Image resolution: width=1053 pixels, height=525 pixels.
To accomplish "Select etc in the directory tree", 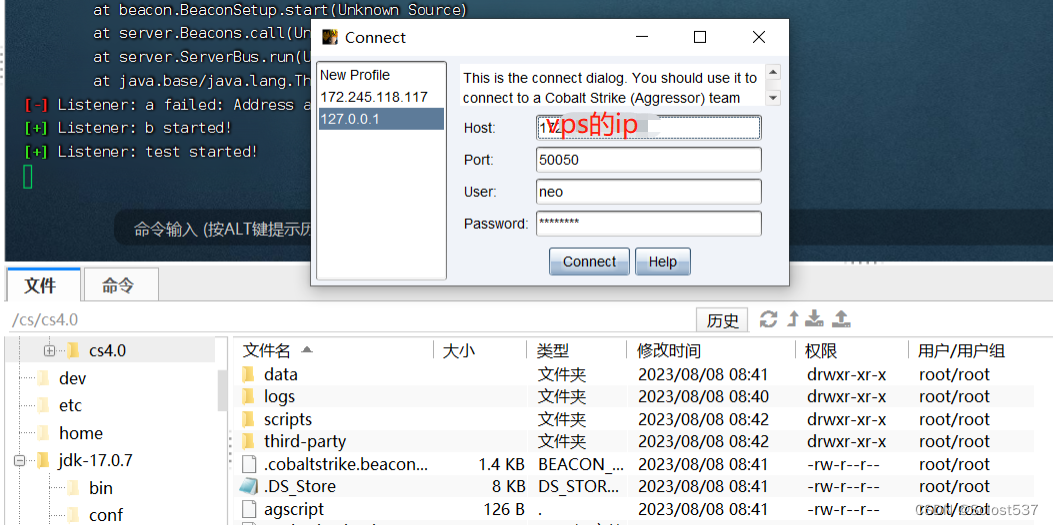I will point(71,405).
